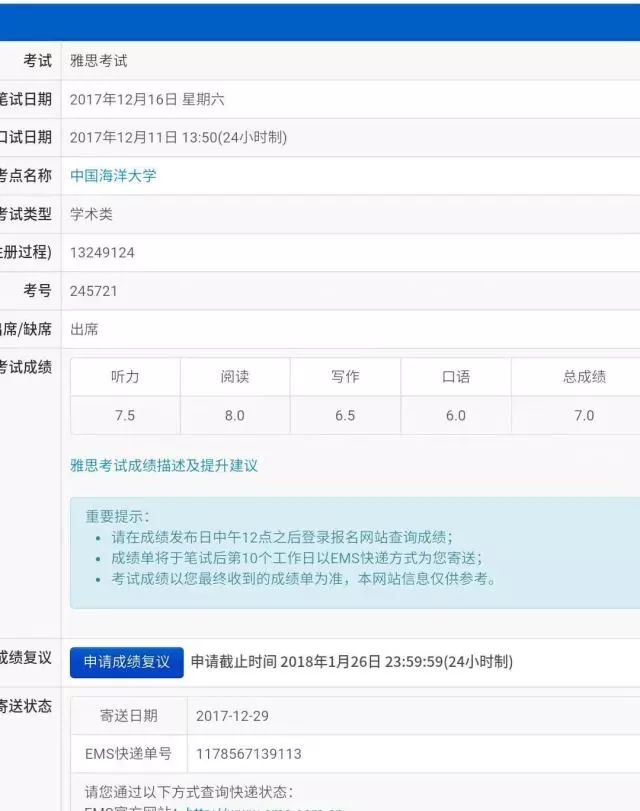The width and height of the screenshot is (640, 811).
Task: Click the 考号 row label
Action: (x=37, y=291)
